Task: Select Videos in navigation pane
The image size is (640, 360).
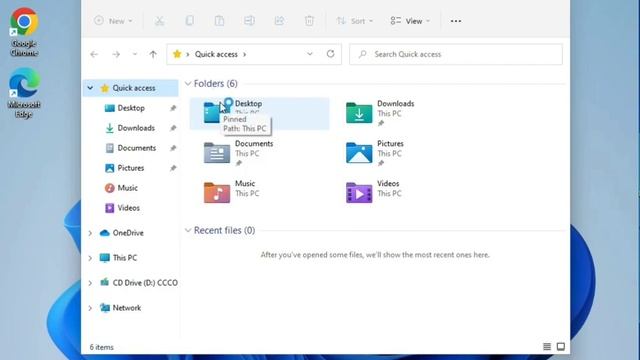Action: coord(129,208)
